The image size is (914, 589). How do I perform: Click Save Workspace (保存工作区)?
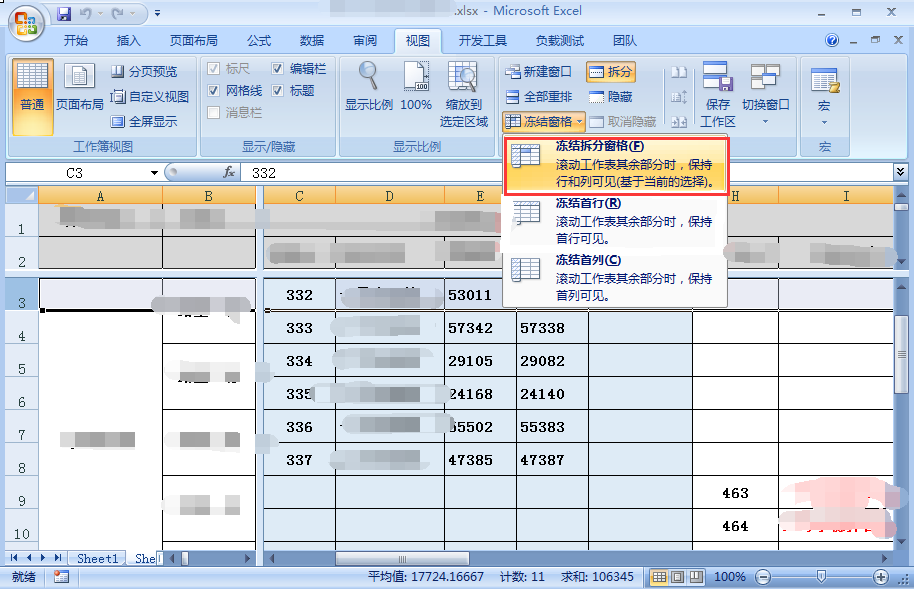coord(718,94)
